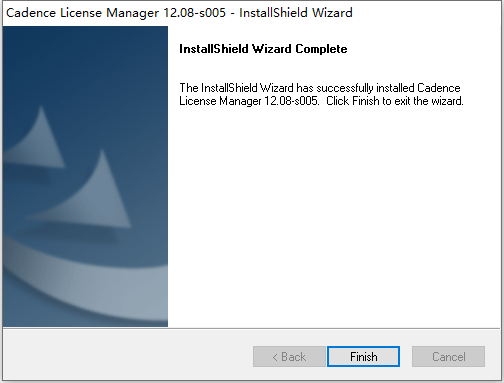Click the 'License Manager 12.08-s005.' body text

(x=249, y=101)
